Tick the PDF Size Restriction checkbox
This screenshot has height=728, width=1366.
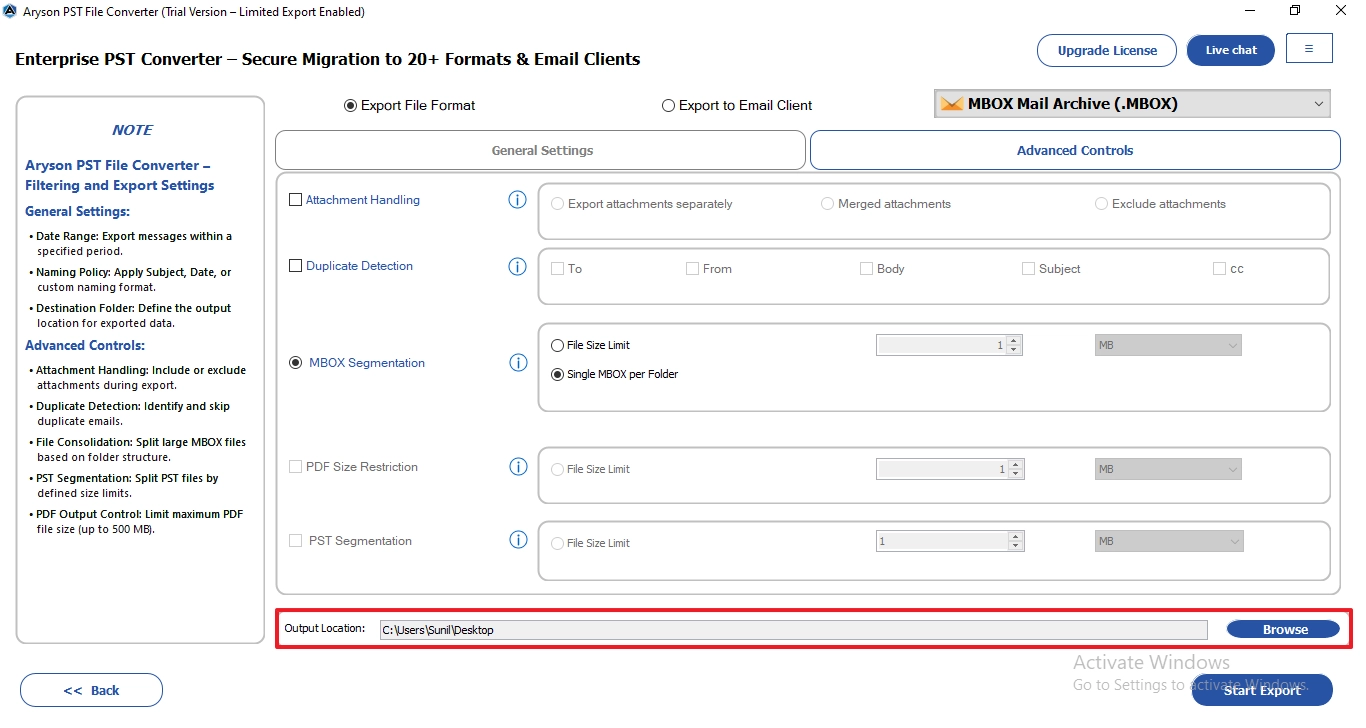point(295,467)
